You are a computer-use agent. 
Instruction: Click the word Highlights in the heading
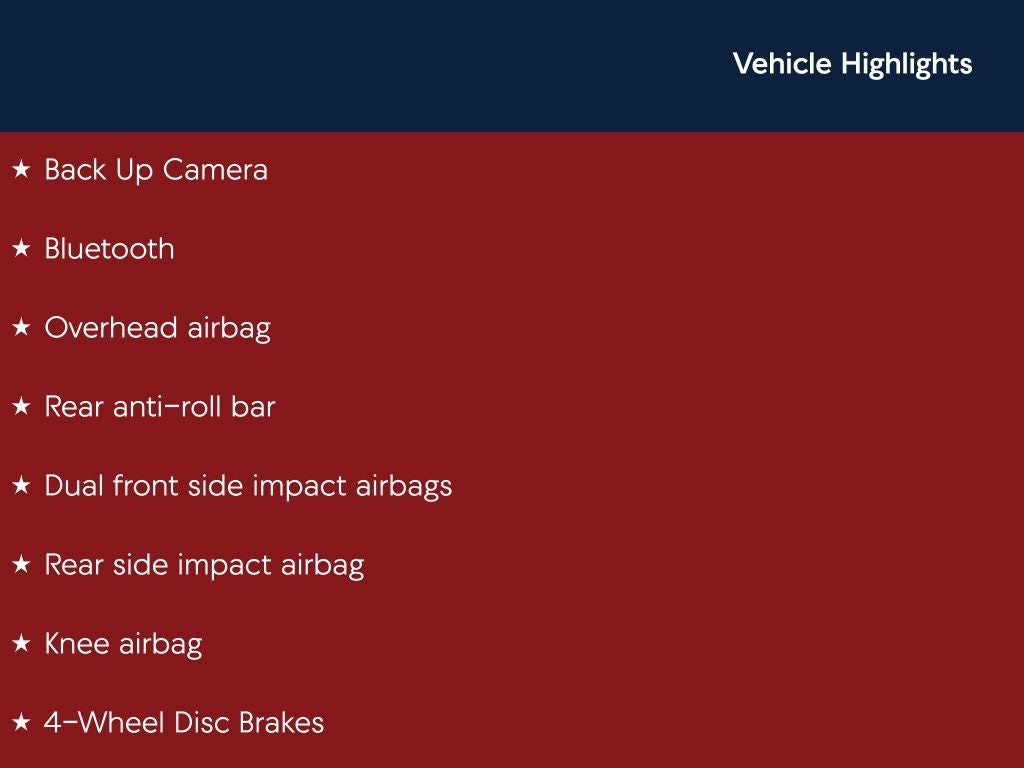[906, 64]
